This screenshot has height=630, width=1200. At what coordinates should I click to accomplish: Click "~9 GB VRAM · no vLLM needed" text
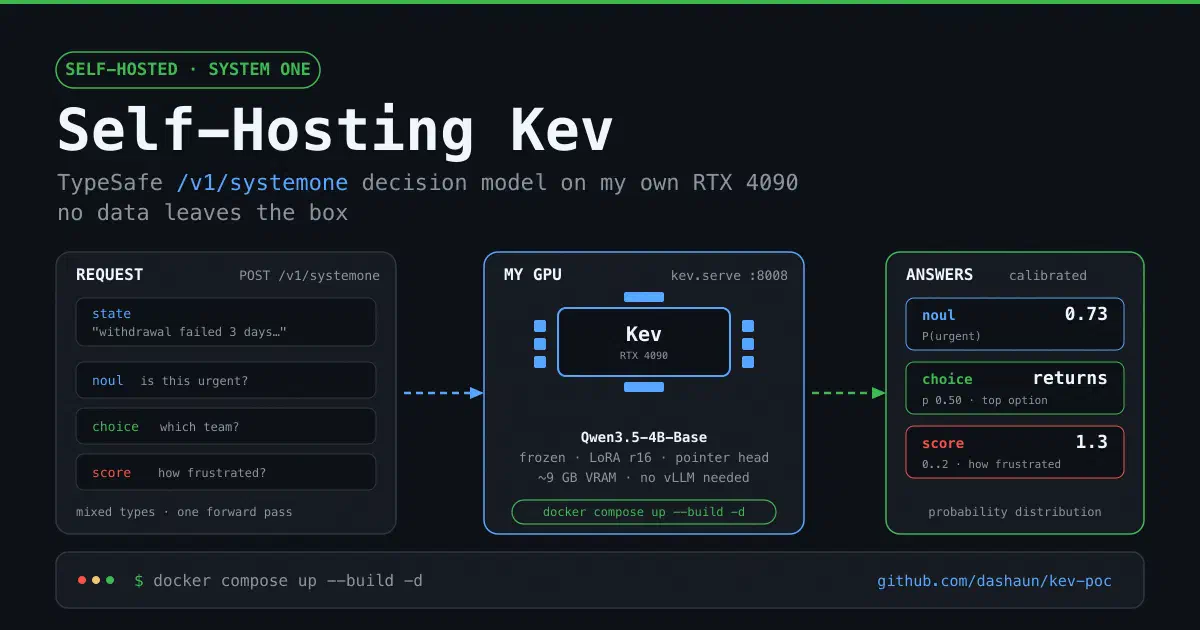644,477
